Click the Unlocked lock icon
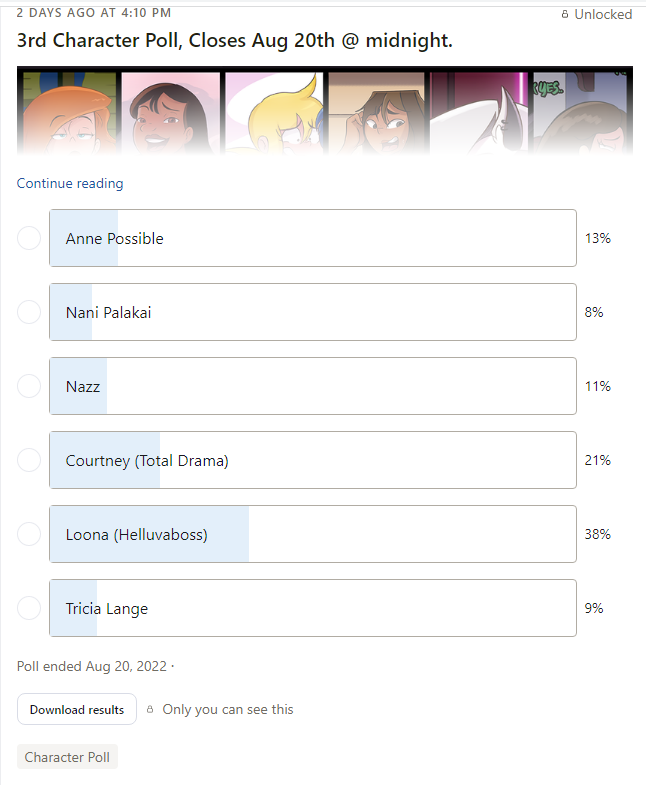This screenshot has width=646, height=785. 565,15
